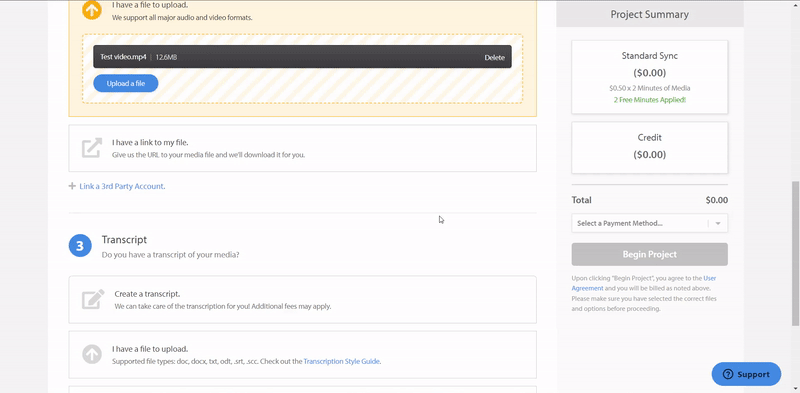The width and height of the screenshot is (800, 393).
Task: Delete the Test video.mp4 file
Action: pos(494,58)
